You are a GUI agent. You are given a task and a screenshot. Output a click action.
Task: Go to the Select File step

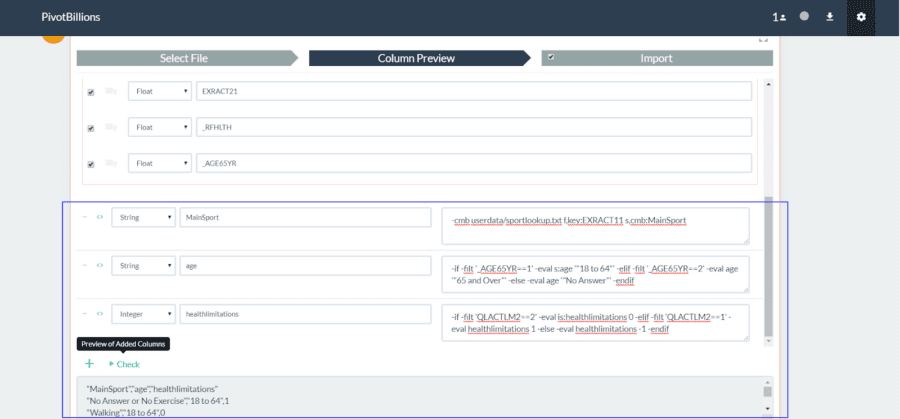click(x=187, y=58)
